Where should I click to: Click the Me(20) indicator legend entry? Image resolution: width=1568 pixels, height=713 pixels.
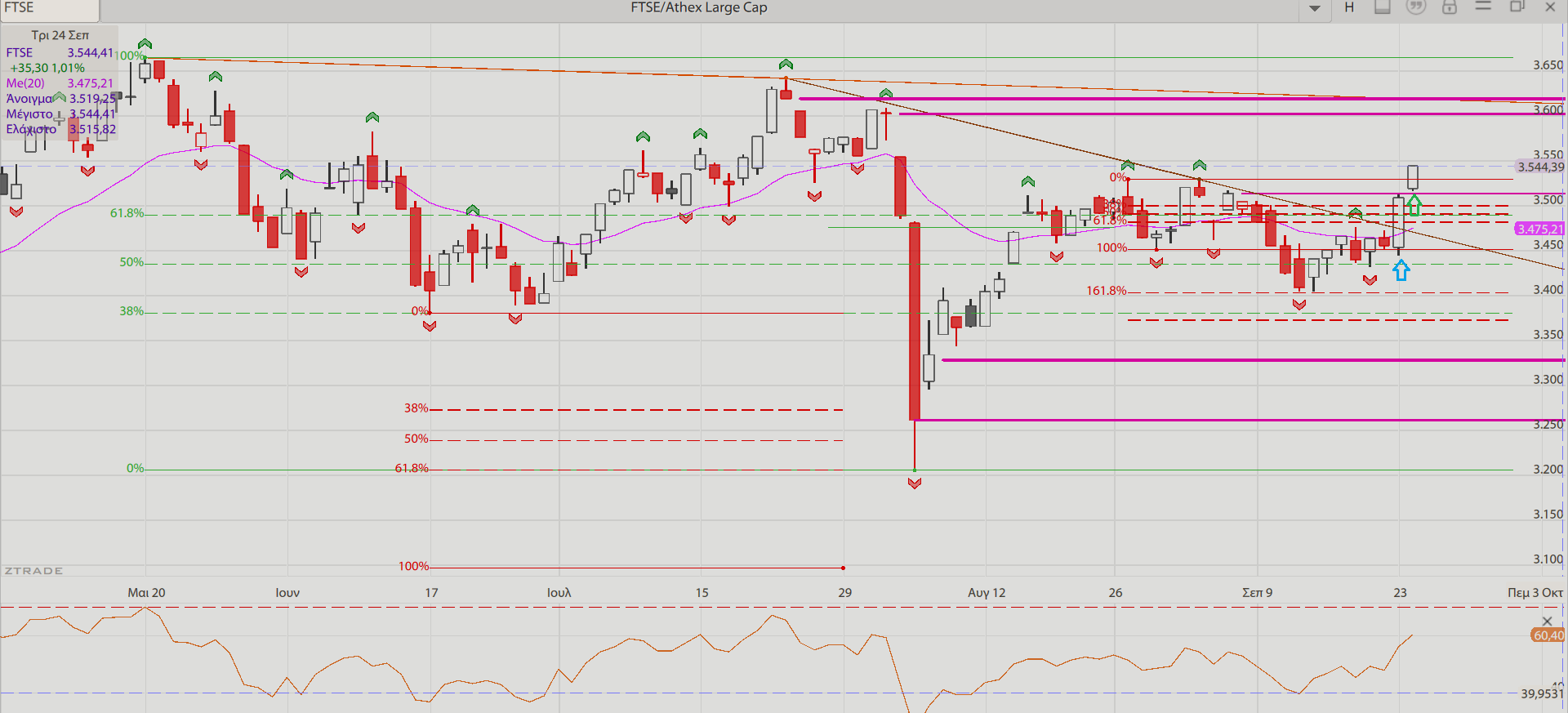(x=60, y=83)
